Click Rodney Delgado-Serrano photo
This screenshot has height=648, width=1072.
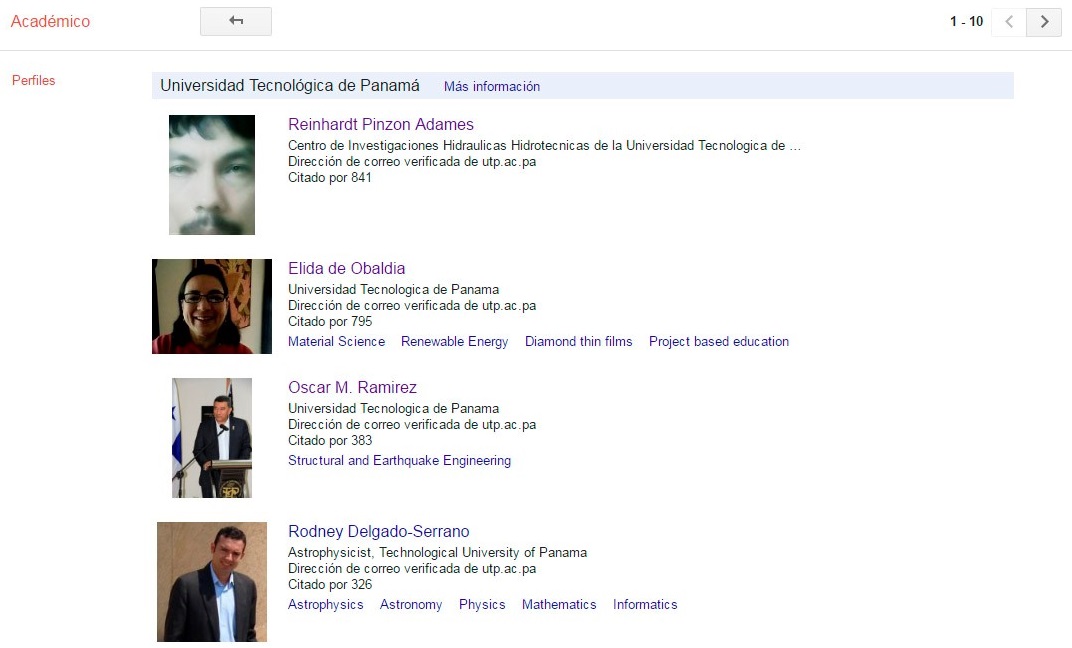212,582
